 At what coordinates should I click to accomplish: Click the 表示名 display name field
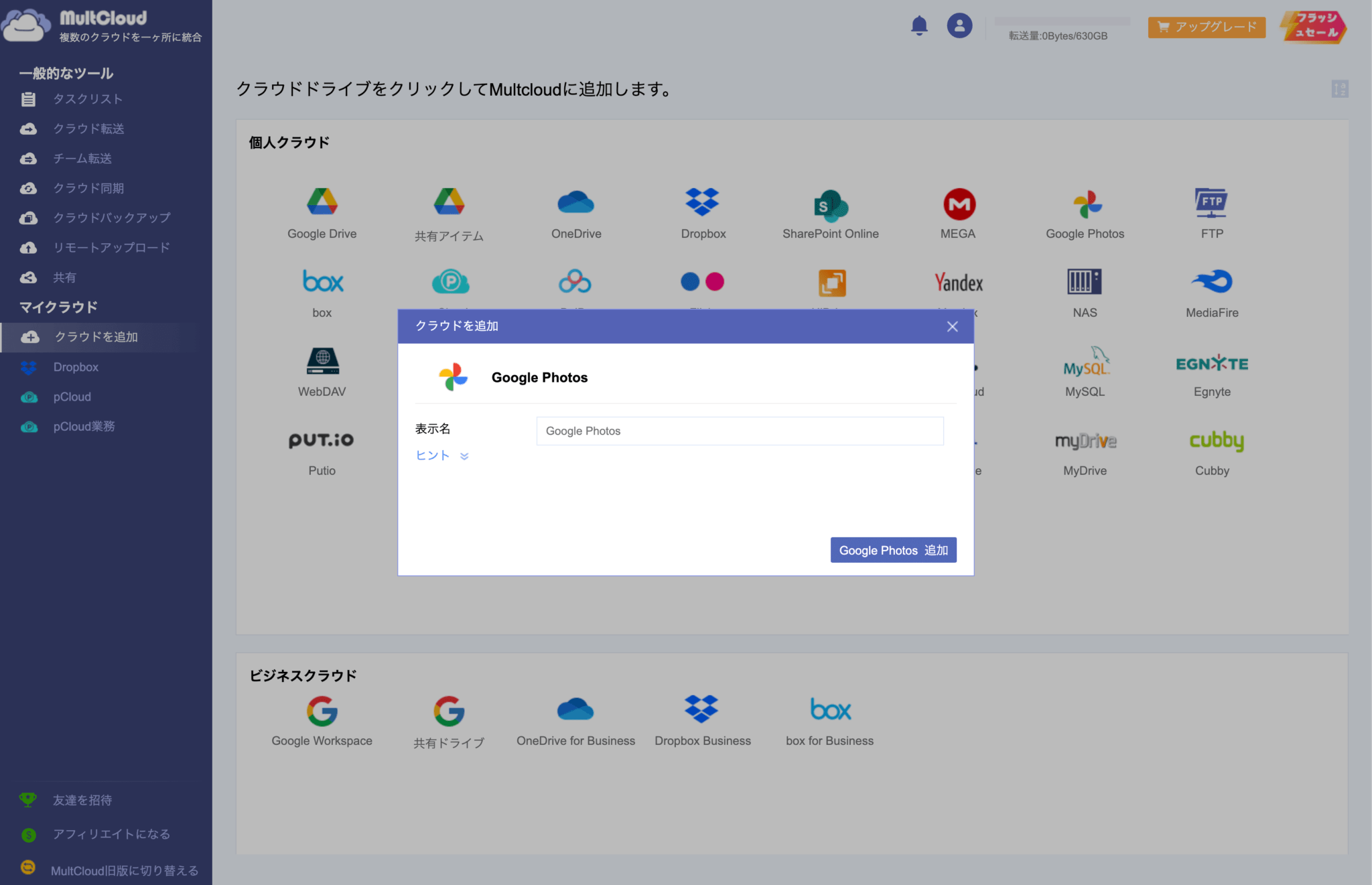pos(739,431)
